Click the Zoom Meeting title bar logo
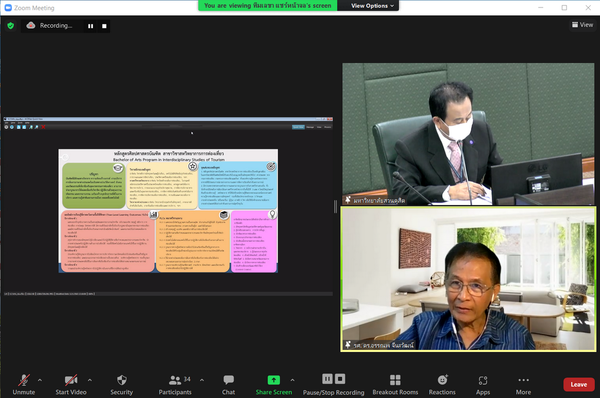Screen dimensions: 600x398 pyautogui.click(x=8, y=8)
